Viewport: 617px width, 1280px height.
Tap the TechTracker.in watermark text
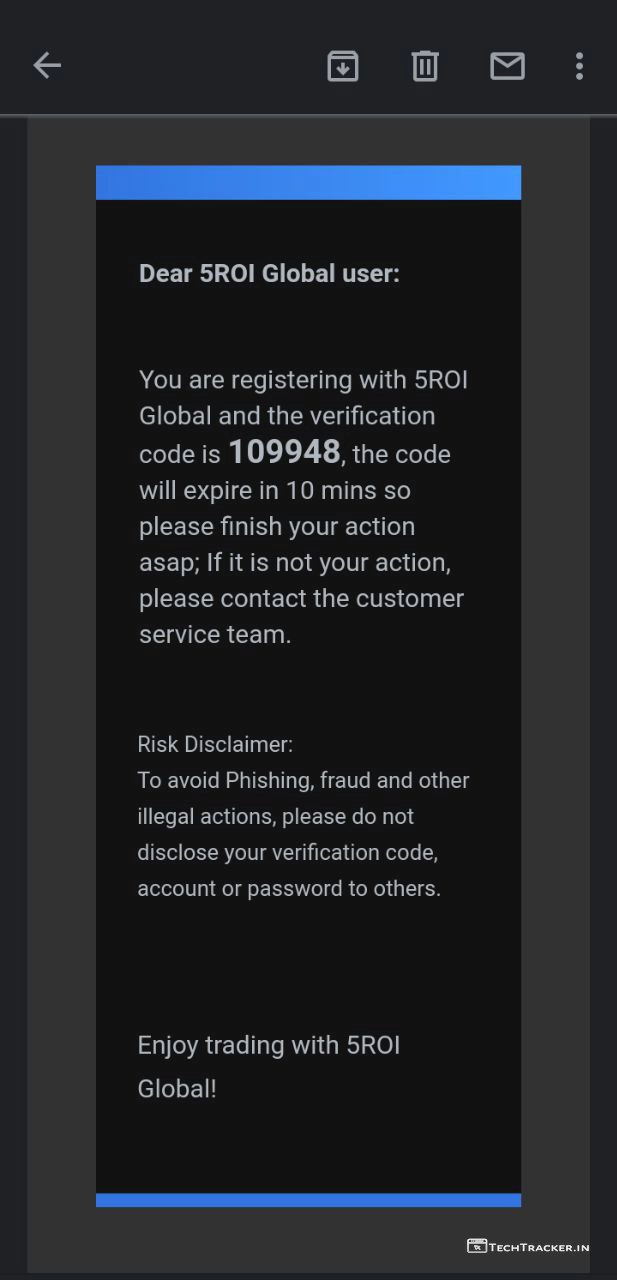(539, 1247)
